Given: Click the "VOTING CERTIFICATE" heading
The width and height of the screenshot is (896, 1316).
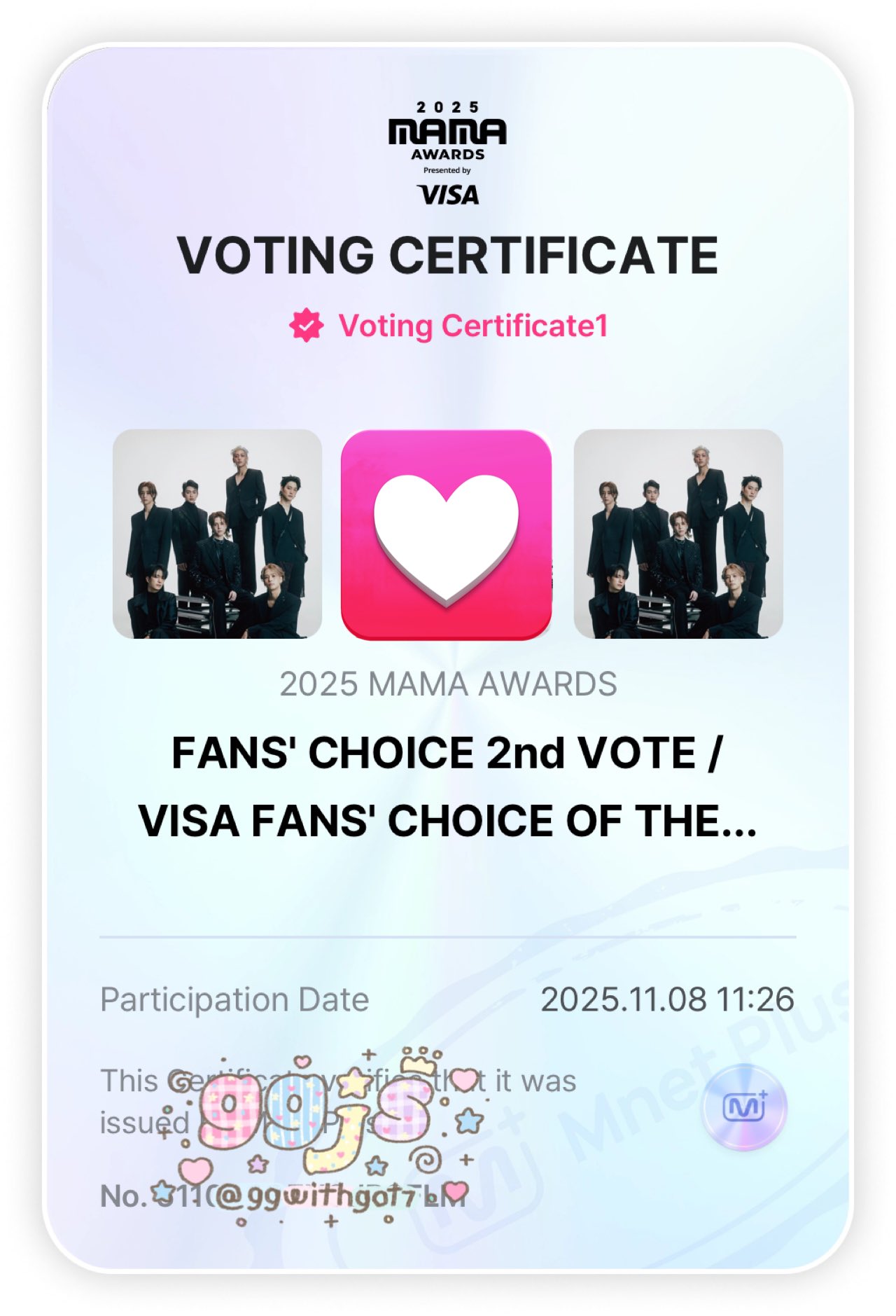Looking at the screenshot, I should tap(447, 255).
